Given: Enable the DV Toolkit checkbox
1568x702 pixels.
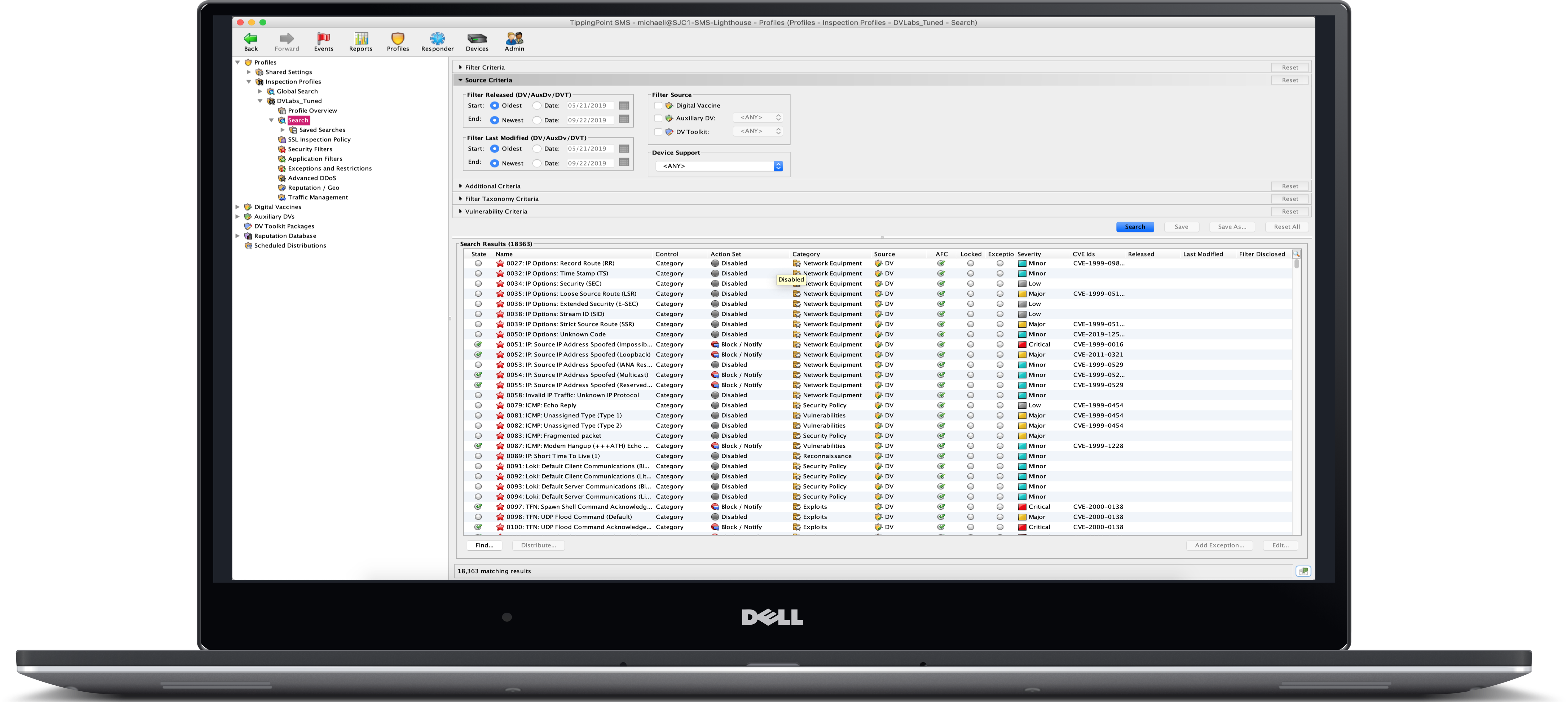Looking at the screenshot, I should click(658, 131).
